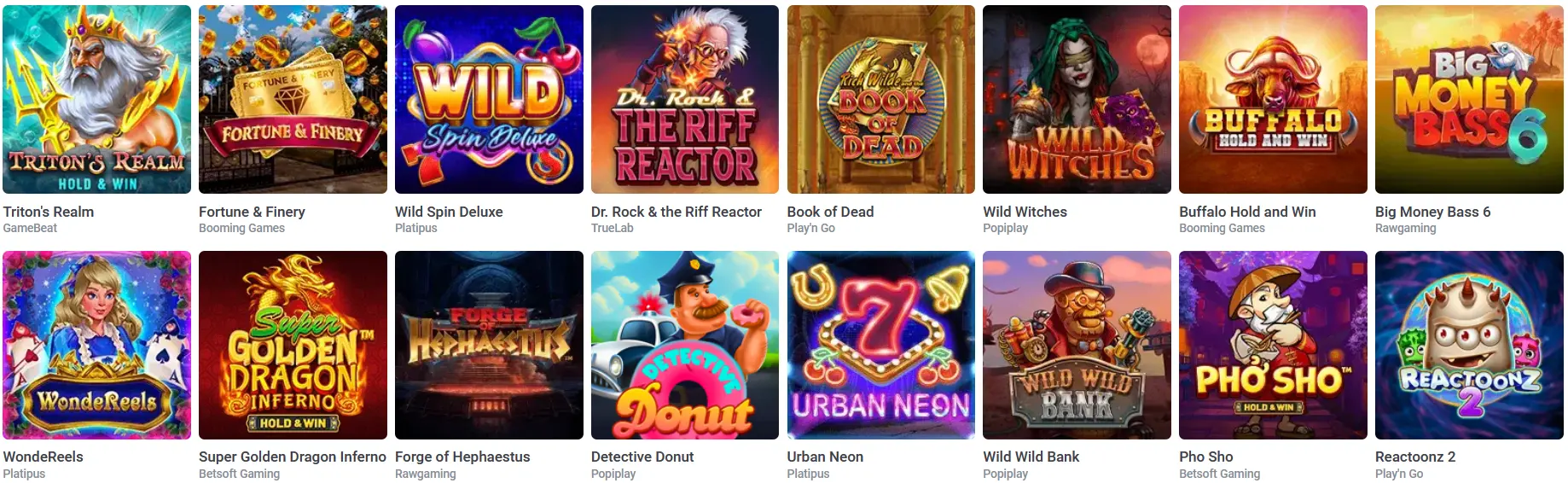Click the Book of Dead title link
The width and height of the screenshot is (1568, 483).
pos(830,212)
